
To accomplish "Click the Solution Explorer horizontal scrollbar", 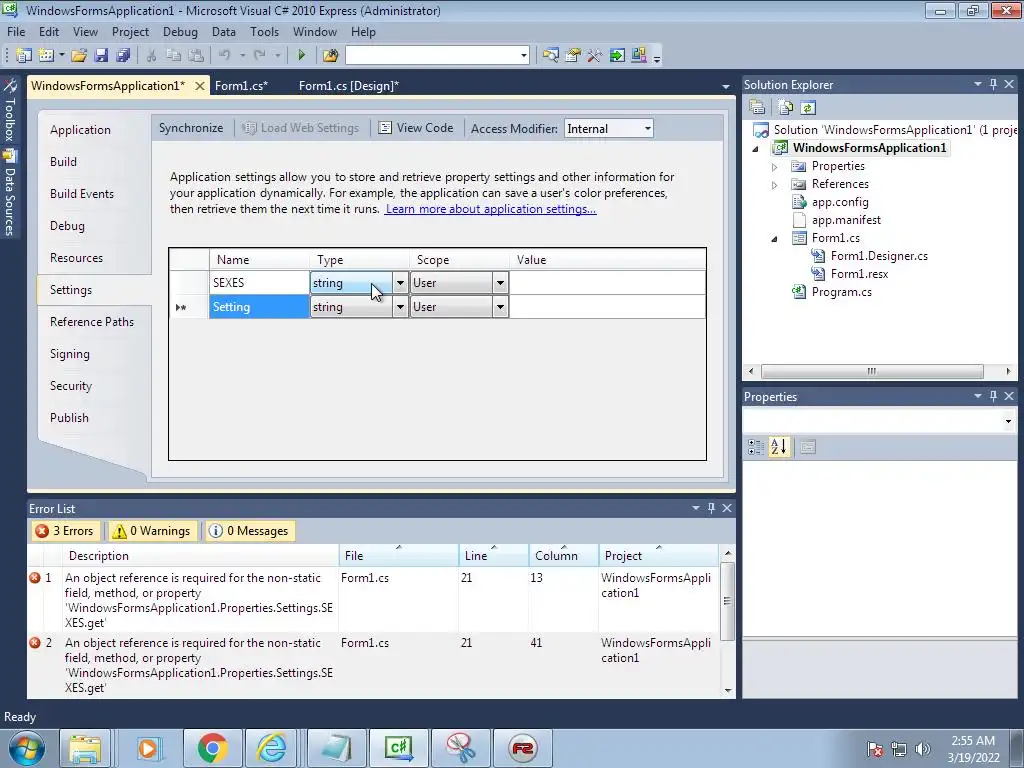I will pyautogui.click(x=872, y=371).
